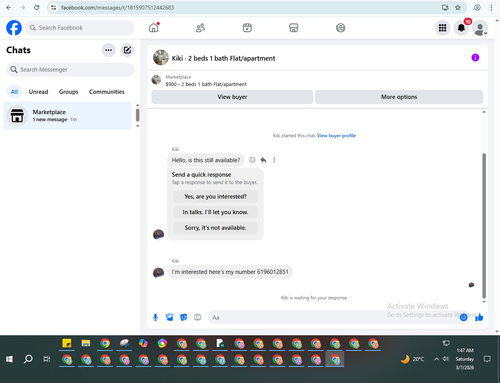Viewport: 500px width, 383px height.
Task: Open the Groups icon in top navigation
Action: point(340,28)
